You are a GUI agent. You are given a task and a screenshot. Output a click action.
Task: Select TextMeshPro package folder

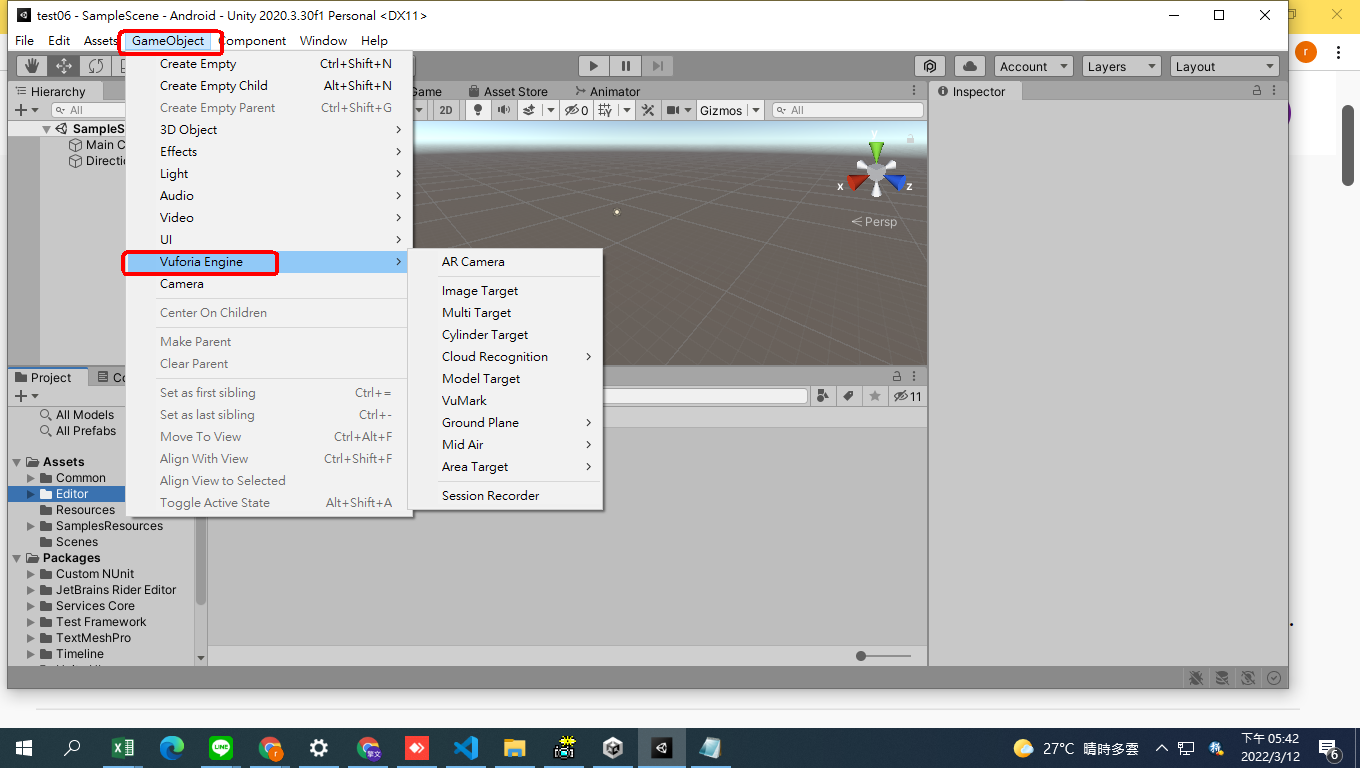(93, 638)
